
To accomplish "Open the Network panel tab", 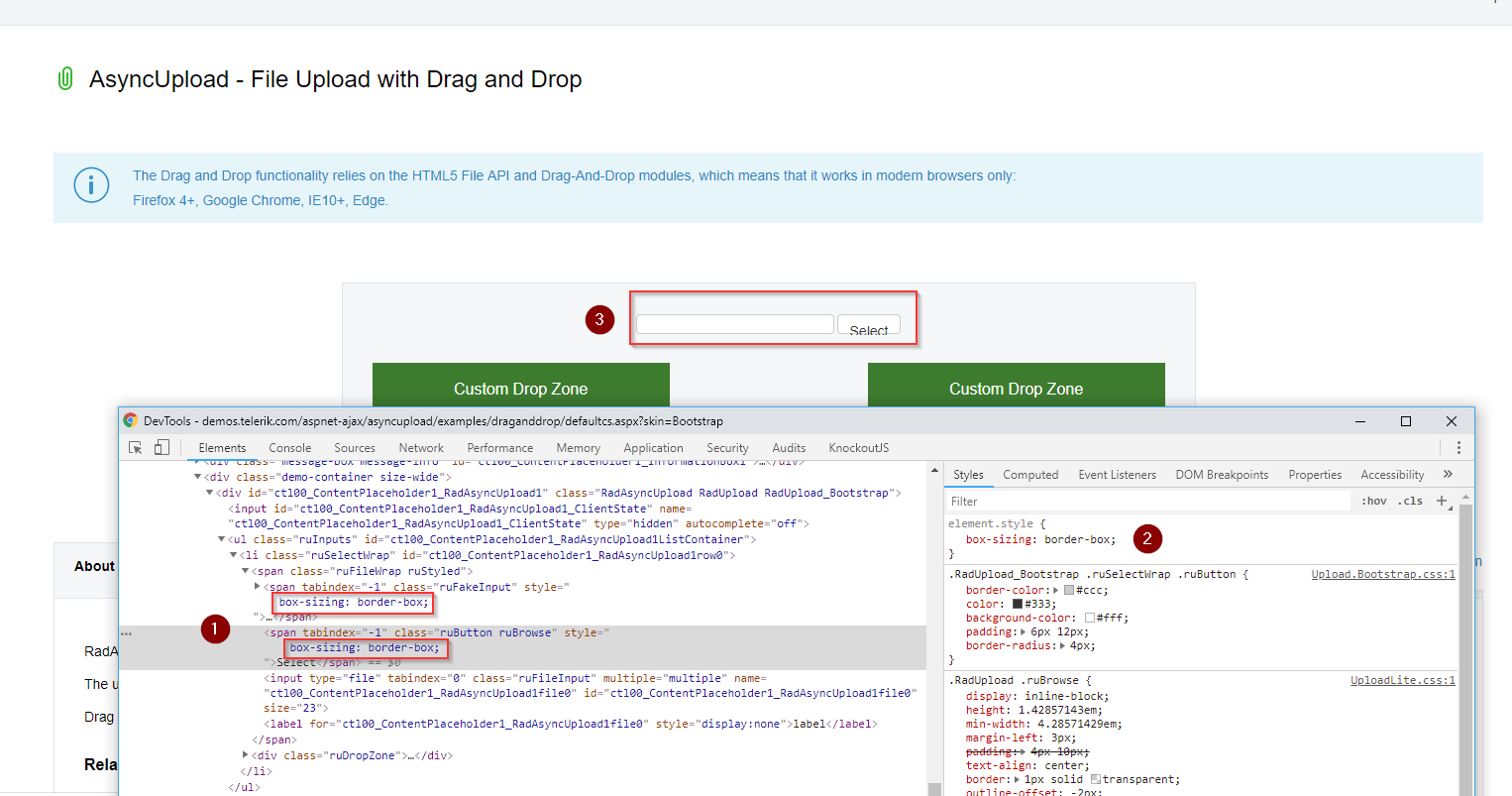I will coord(421,448).
